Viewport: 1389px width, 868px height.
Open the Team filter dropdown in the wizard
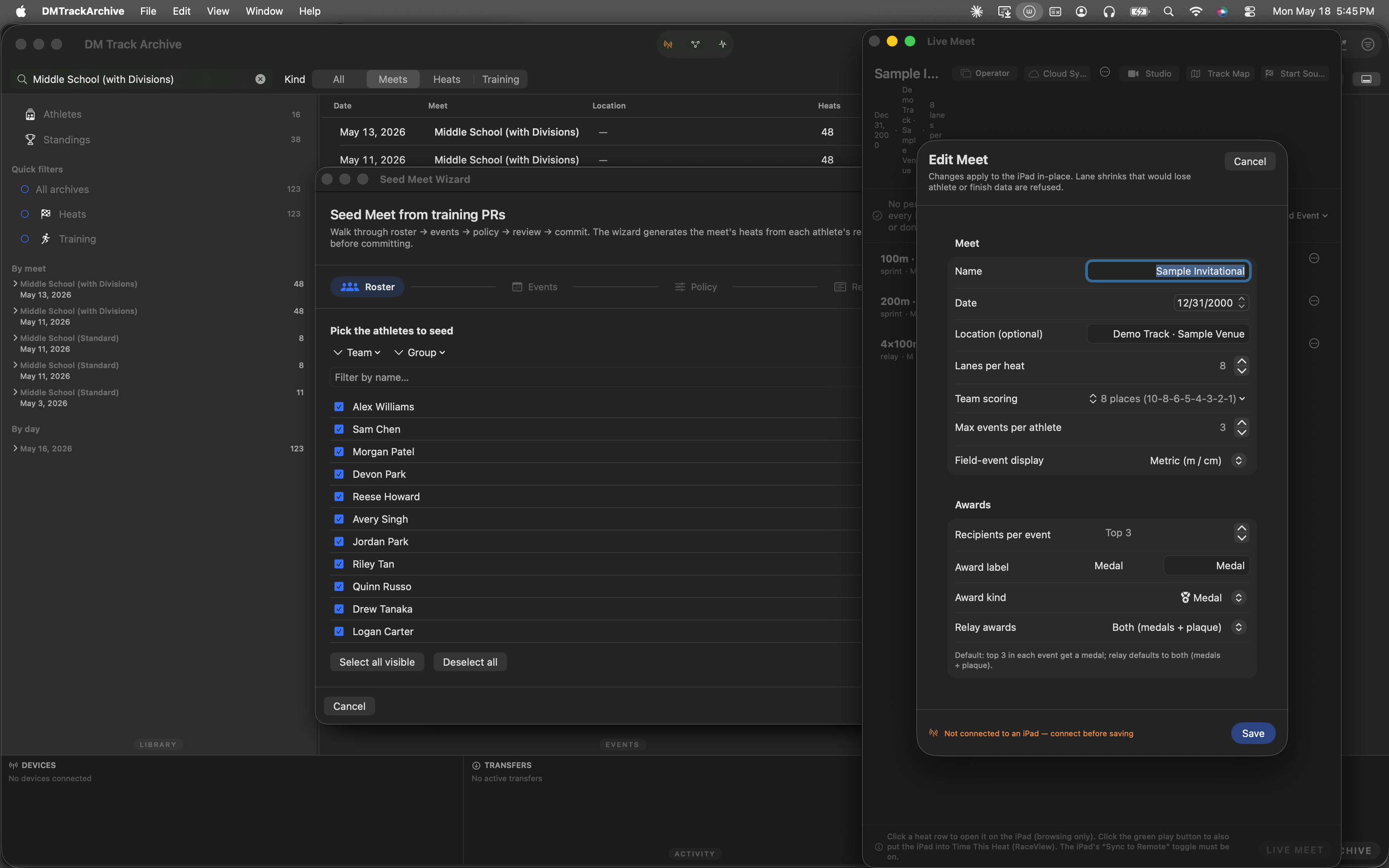[x=357, y=353]
